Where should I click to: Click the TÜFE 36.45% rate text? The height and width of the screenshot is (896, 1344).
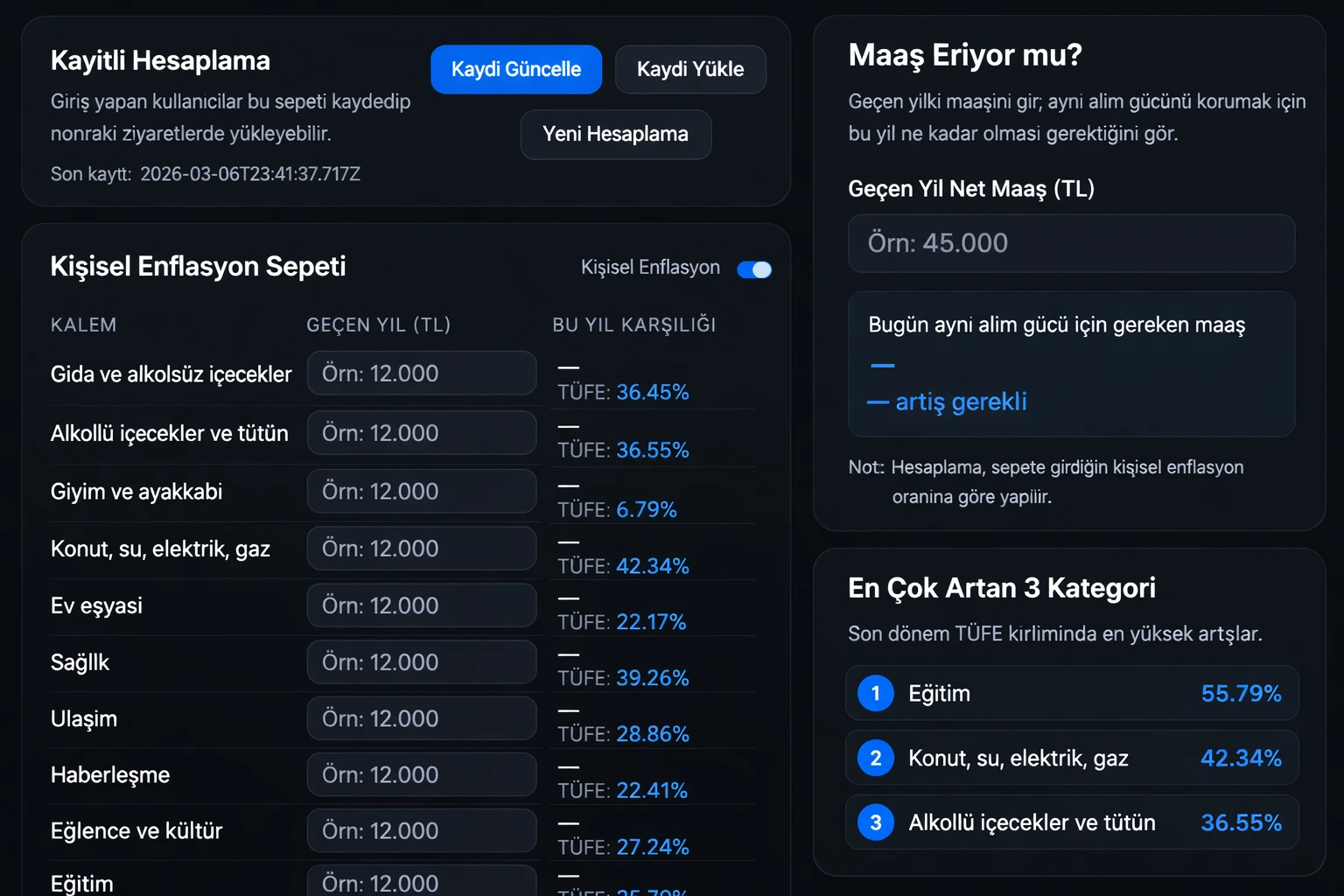click(623, 392)
